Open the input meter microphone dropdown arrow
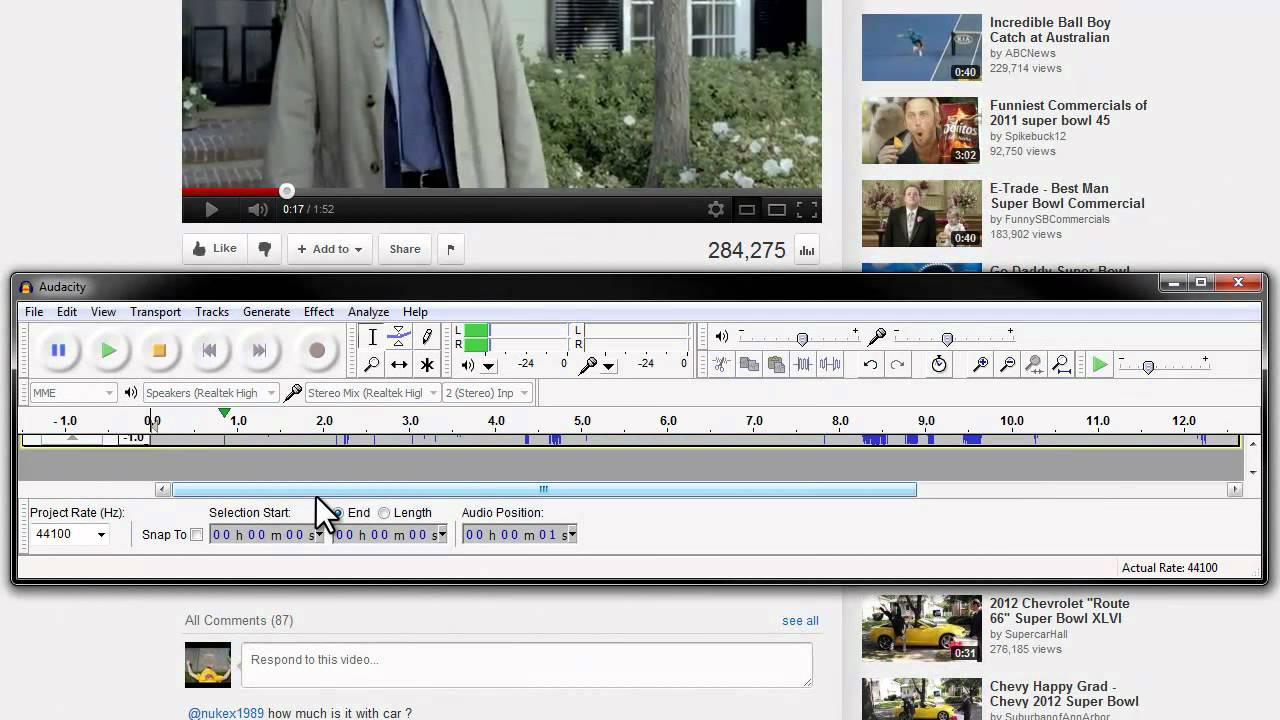This screenshot has height=720, width=1280. pyautogui.click(x=608, y=366)
